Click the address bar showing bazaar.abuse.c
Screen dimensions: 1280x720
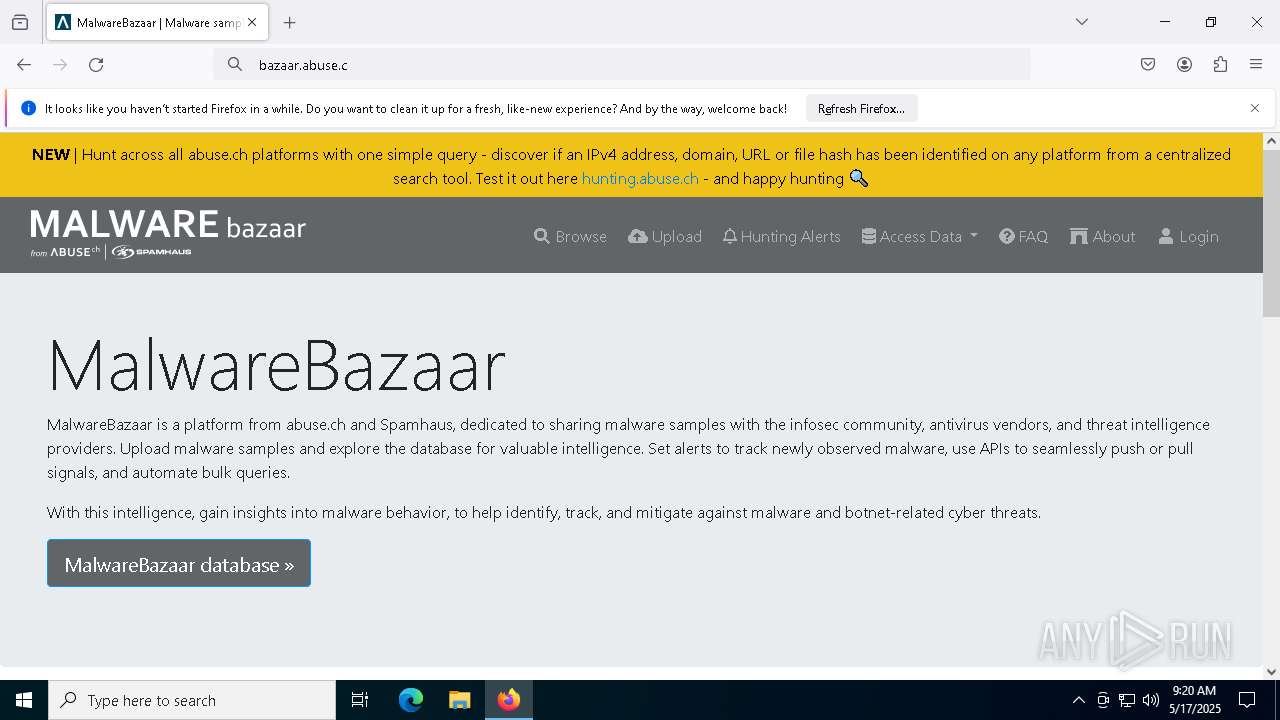(x=622, y=64)
